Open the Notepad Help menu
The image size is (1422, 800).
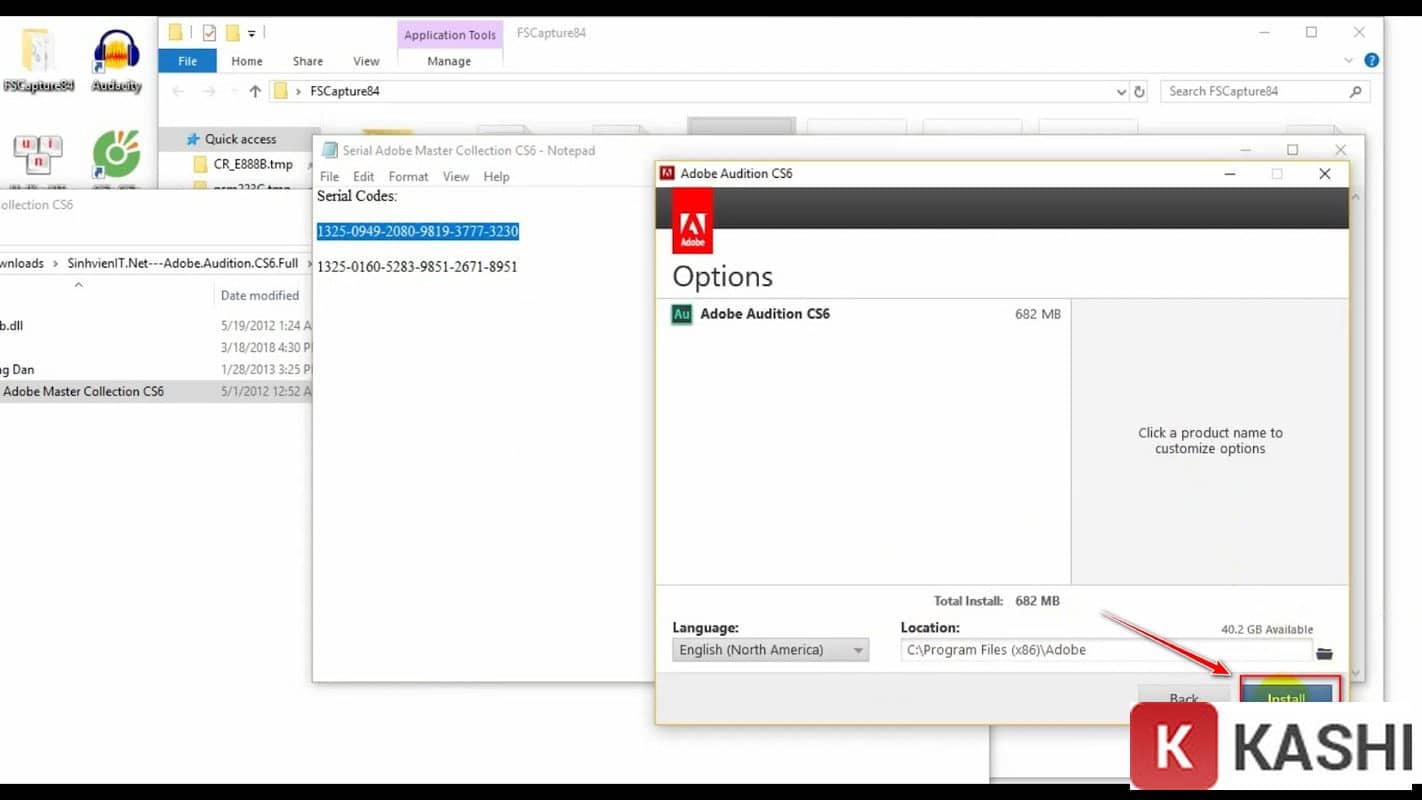point(496,176)
